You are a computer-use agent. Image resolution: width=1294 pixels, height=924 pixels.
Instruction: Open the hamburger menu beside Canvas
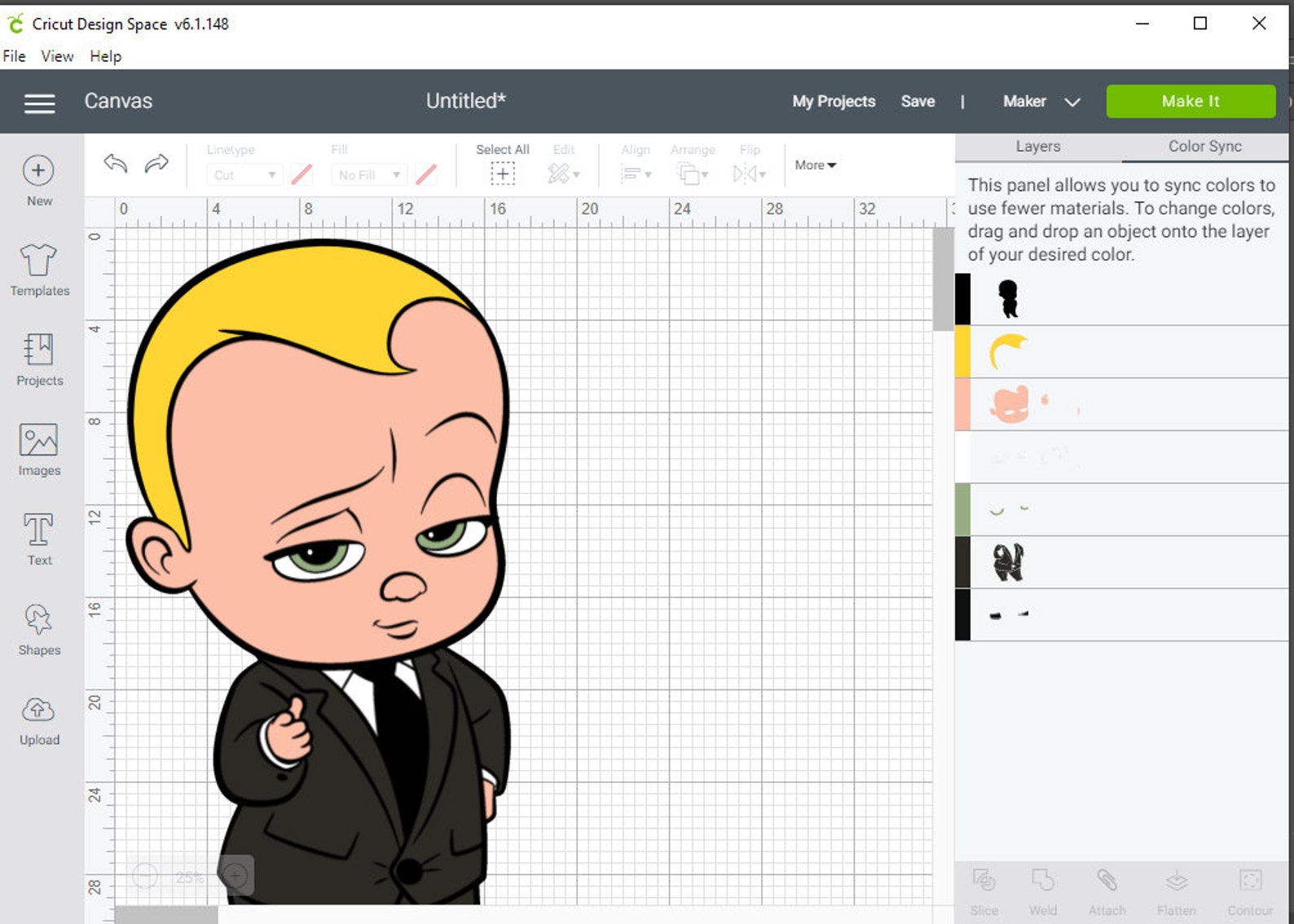39,103
